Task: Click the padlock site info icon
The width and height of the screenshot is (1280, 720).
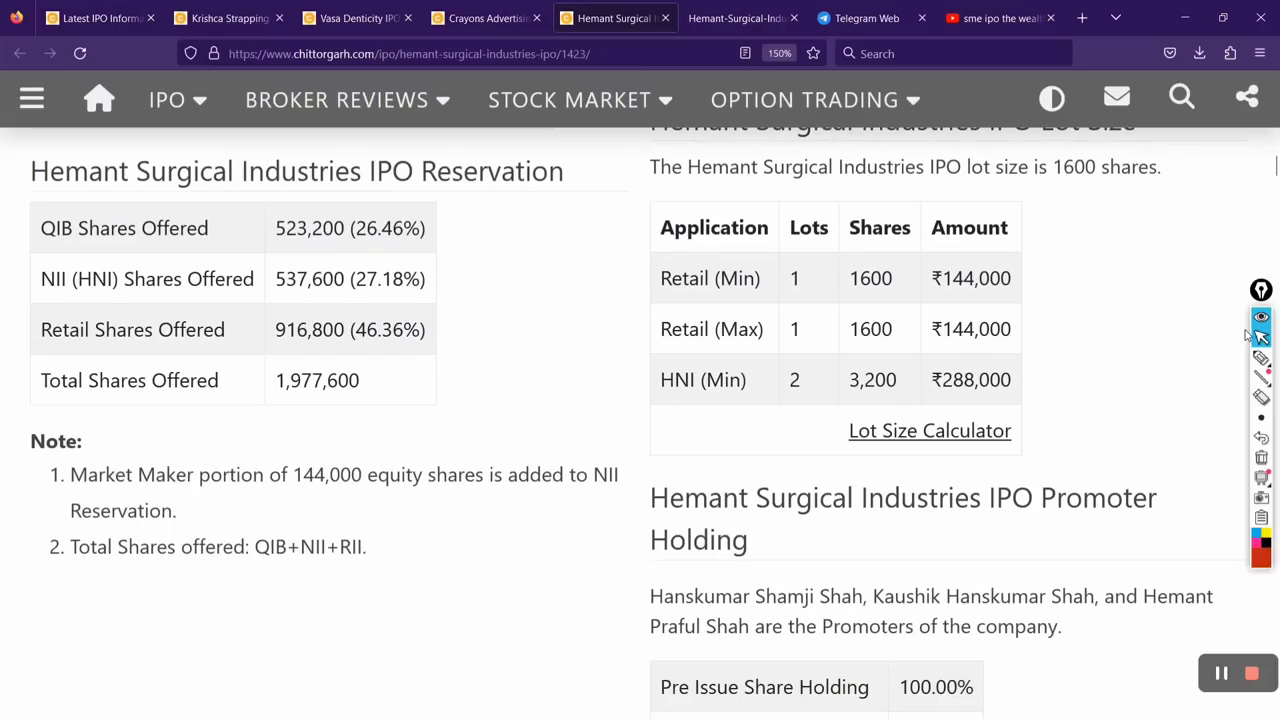Action: 213,53
